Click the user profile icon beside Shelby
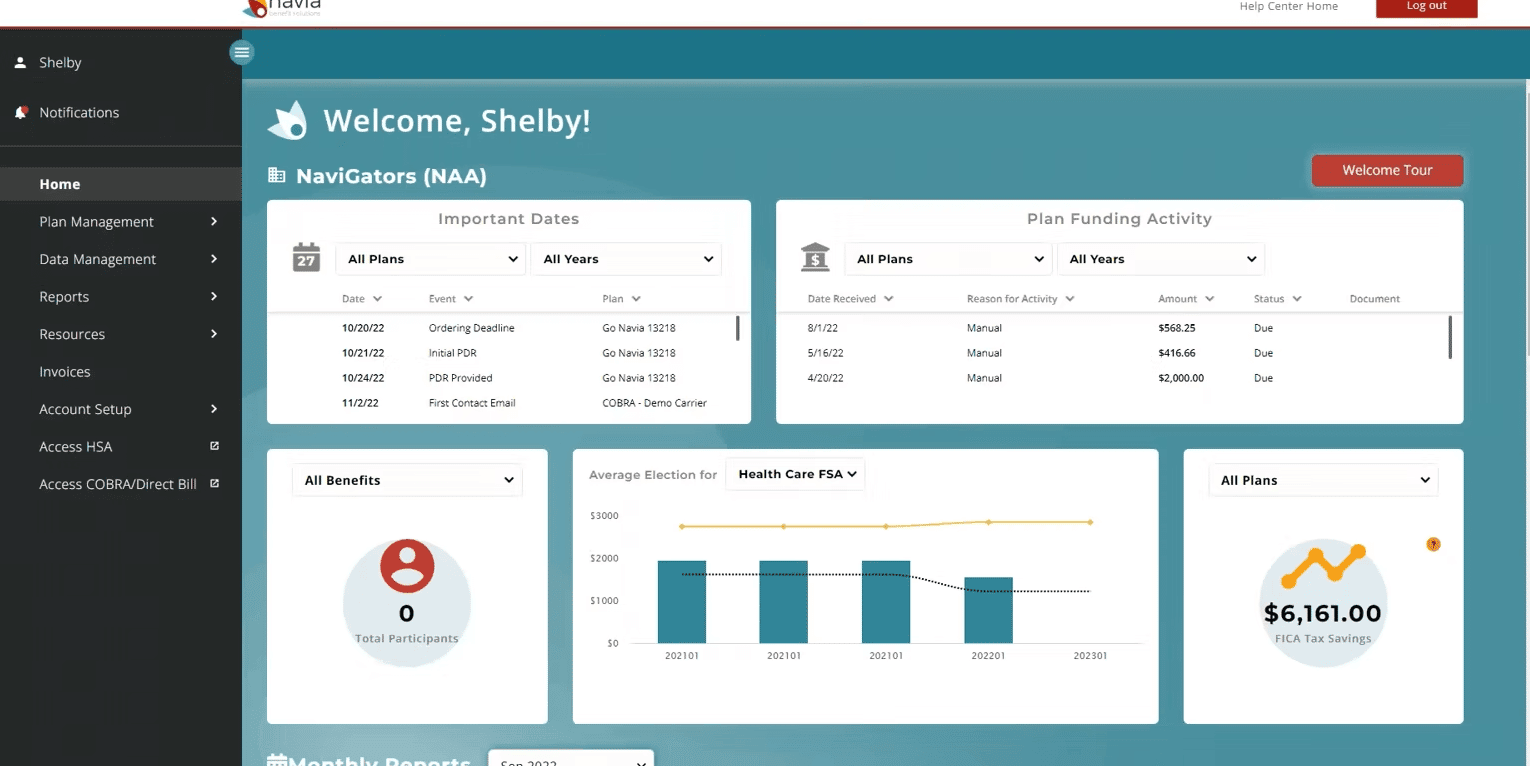This screenshot has width=1530, height=766. (x=20, y=62)
